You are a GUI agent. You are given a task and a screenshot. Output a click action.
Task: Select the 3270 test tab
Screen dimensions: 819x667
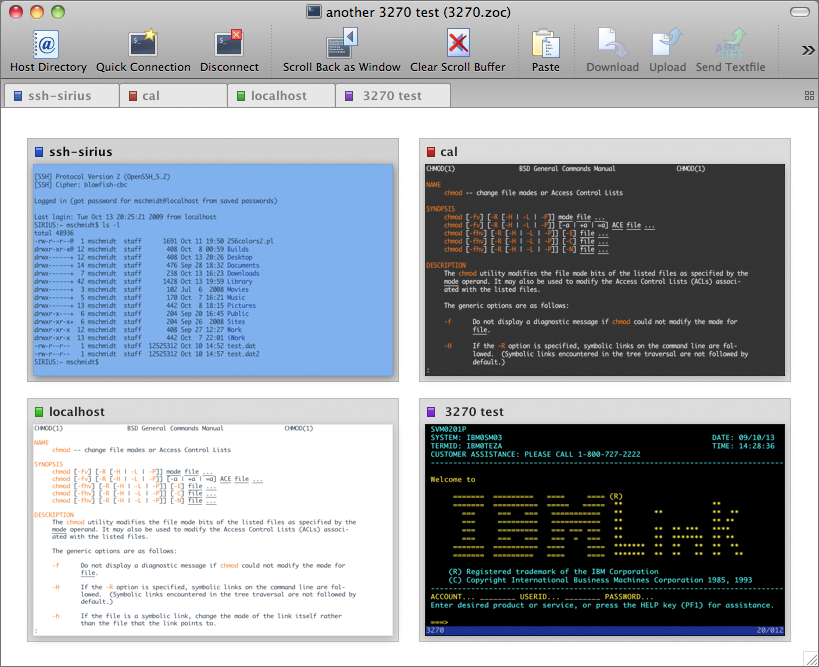tap(392, 96)
